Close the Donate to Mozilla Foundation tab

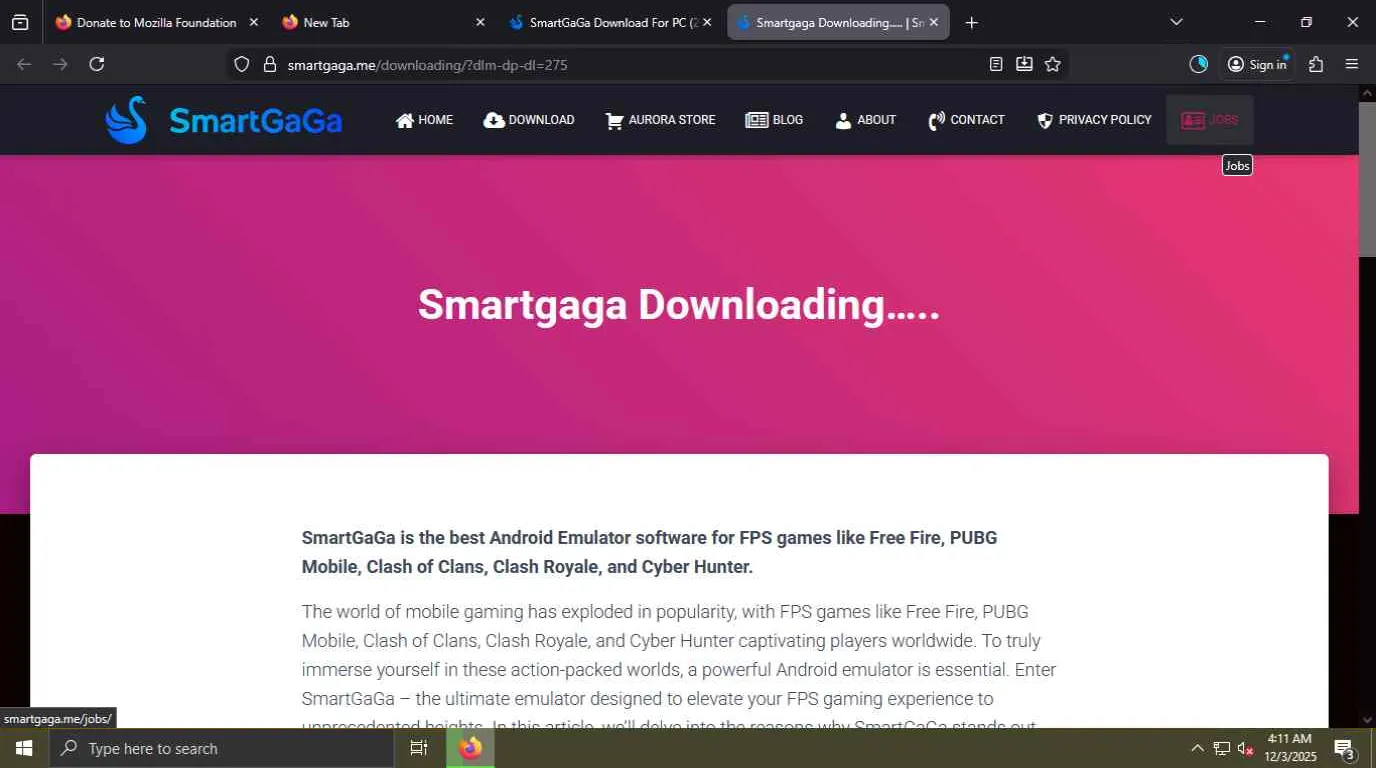coord(253,22)
